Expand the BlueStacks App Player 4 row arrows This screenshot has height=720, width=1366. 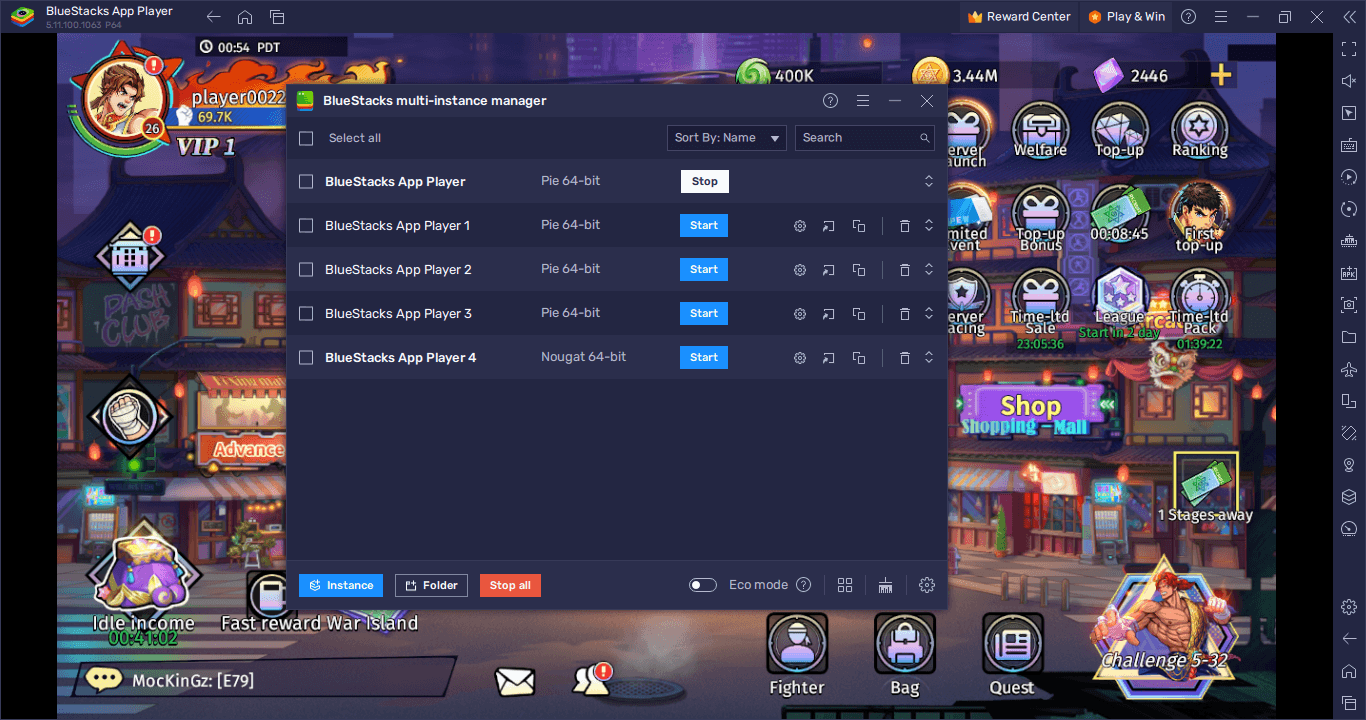[x=928, y=358]
